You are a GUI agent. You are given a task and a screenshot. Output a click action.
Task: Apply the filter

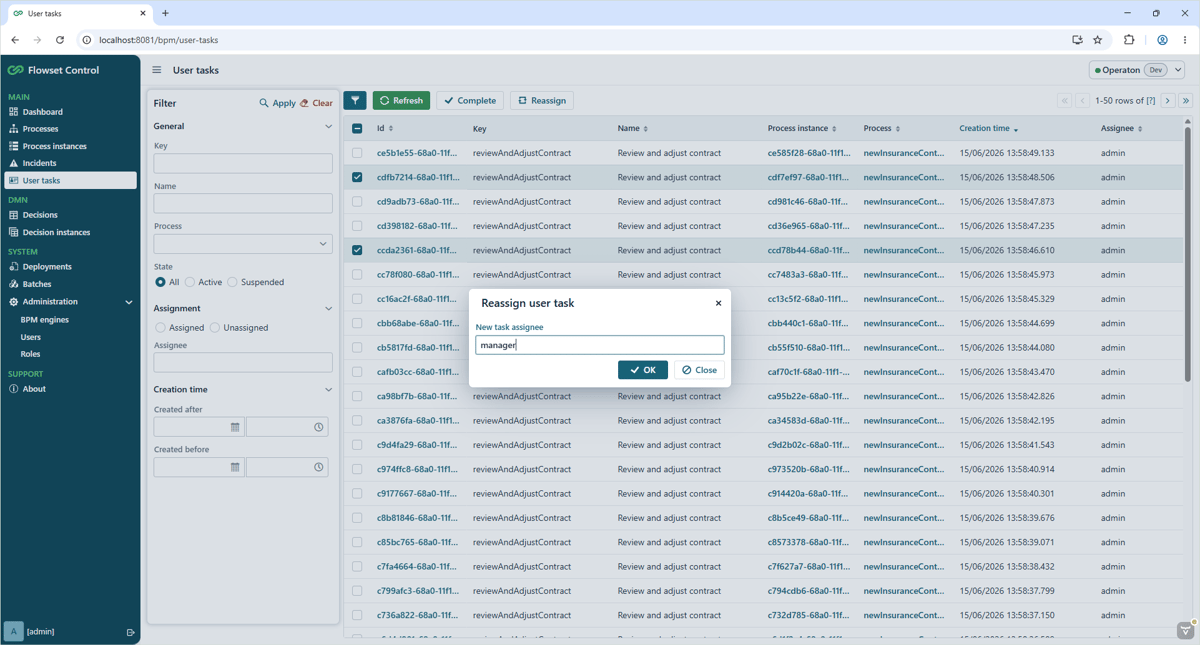pyautogui.click(x=277, y=103)
